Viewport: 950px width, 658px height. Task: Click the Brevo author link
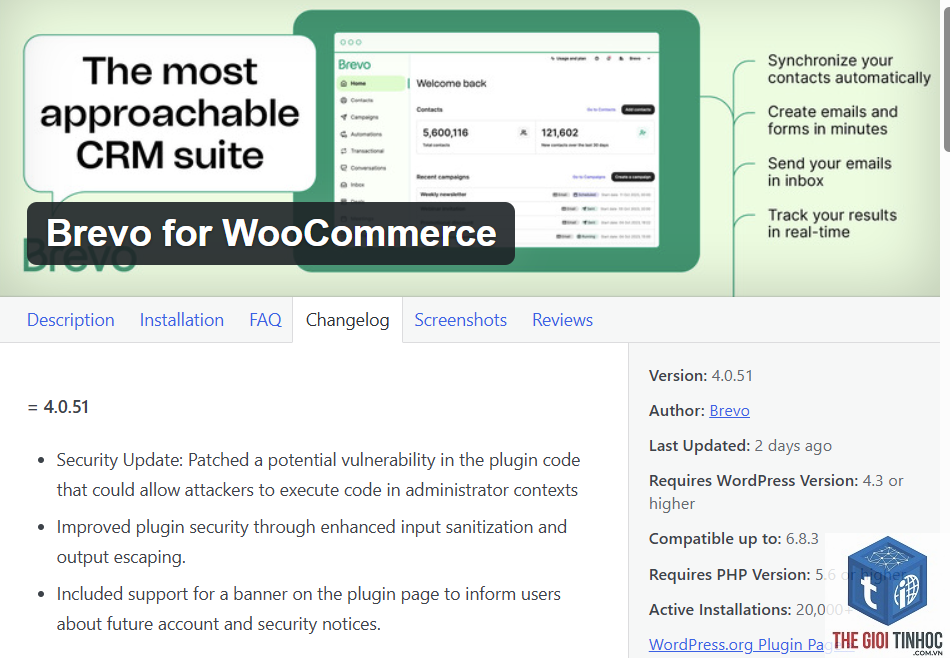point(729,411)
